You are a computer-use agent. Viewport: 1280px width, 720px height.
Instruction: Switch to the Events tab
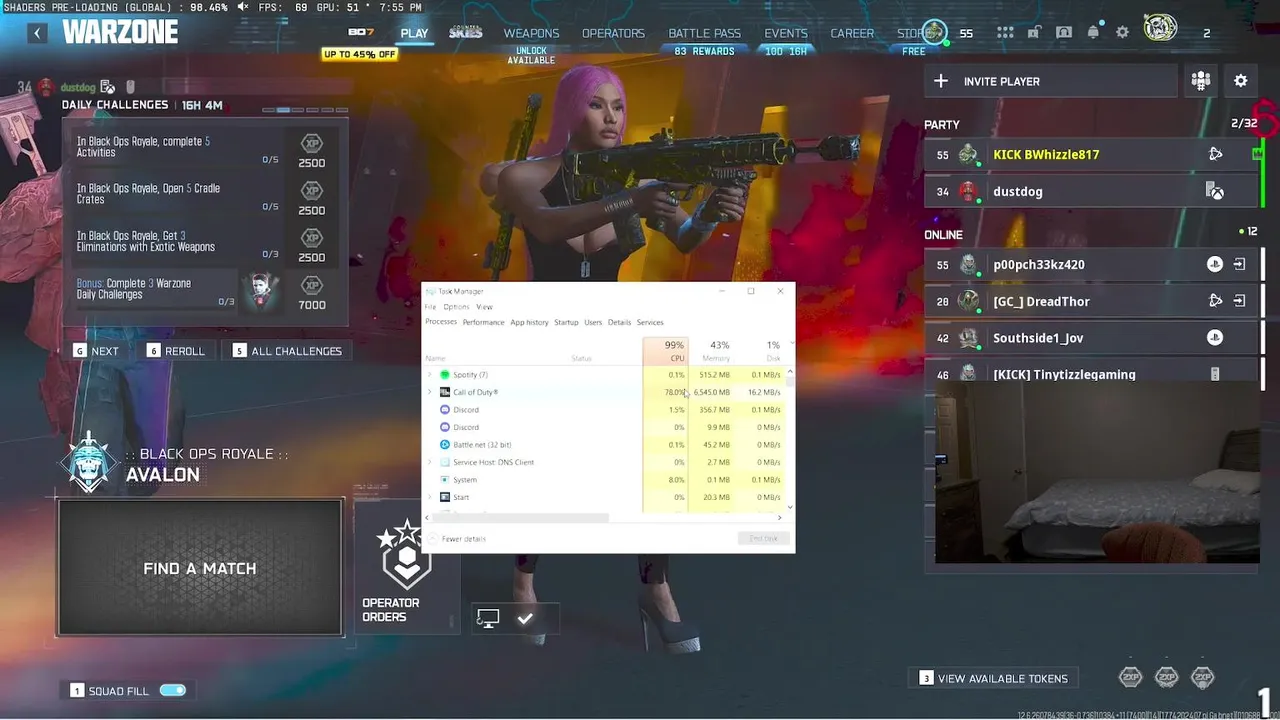coord(786,33)
